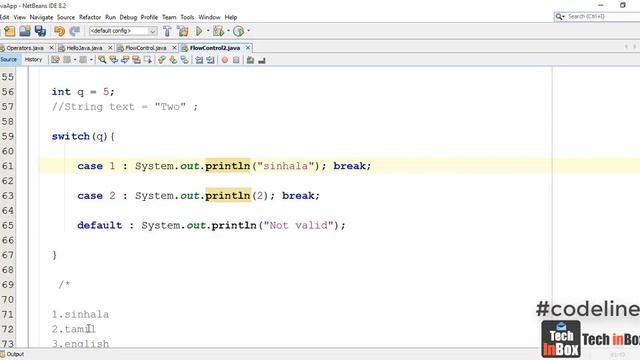Toggle Rectangular Selection icon
This screenshot has width=640, height=360.
[148, 60]
